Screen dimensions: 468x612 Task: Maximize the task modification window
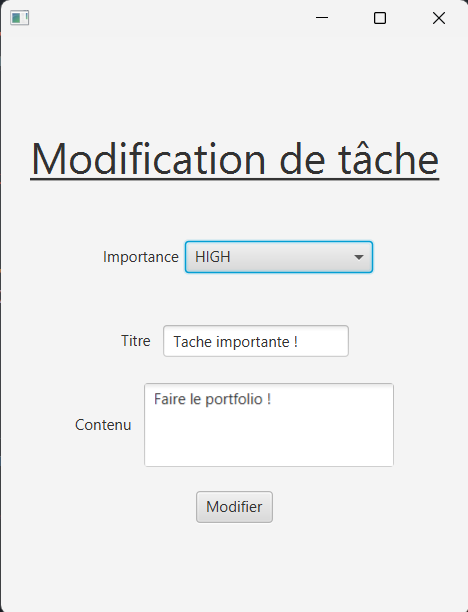click(380, 18)
